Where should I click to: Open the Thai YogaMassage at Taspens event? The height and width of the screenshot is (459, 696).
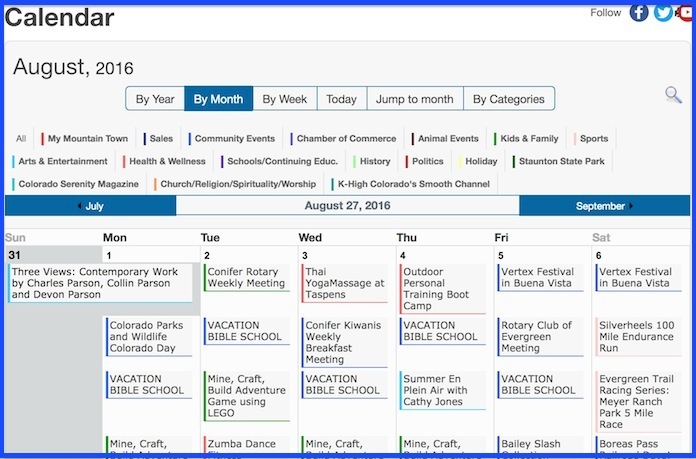[x=344, y=283]
